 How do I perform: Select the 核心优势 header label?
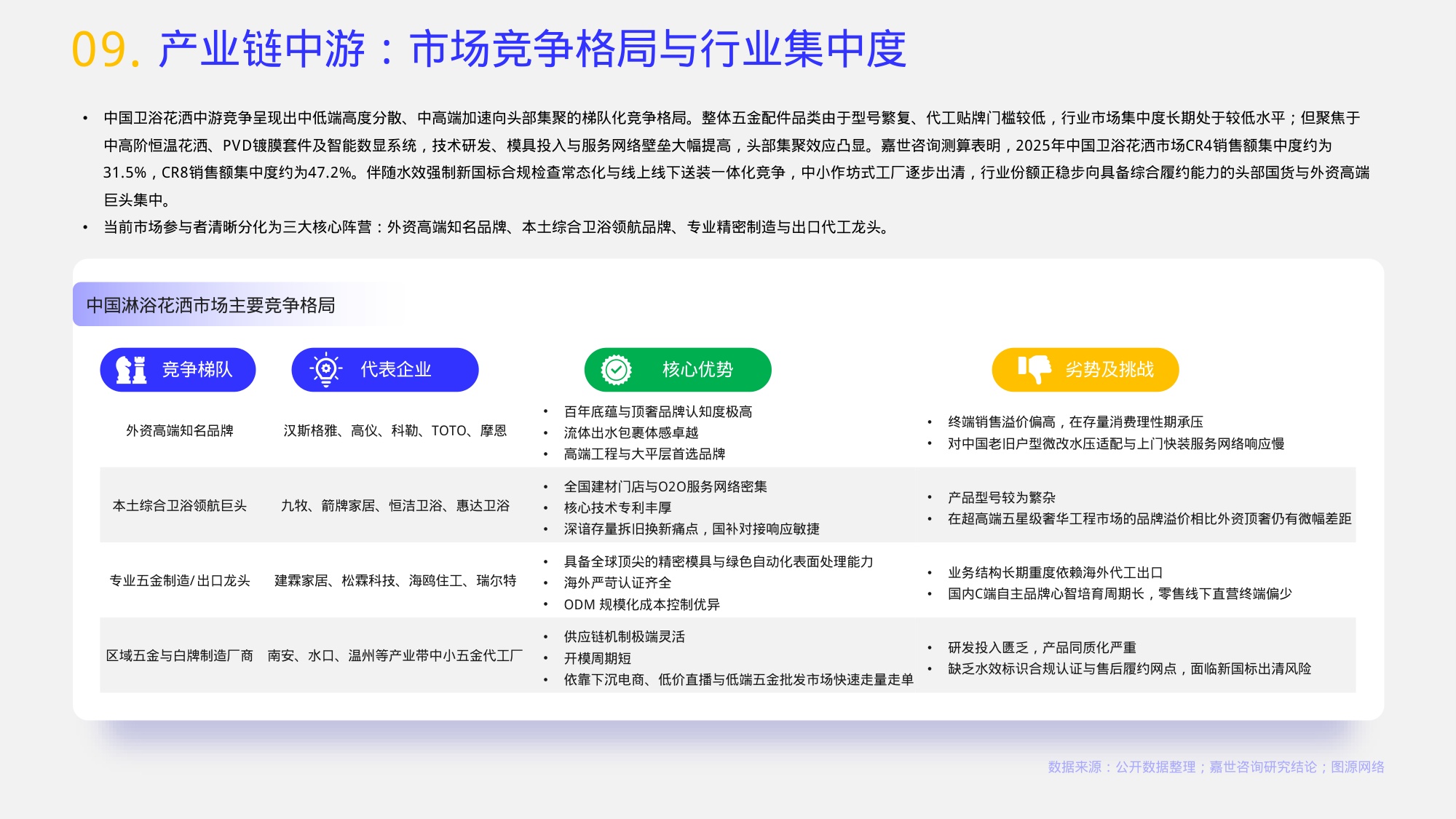pyautogui.click(x=697, y=370)
